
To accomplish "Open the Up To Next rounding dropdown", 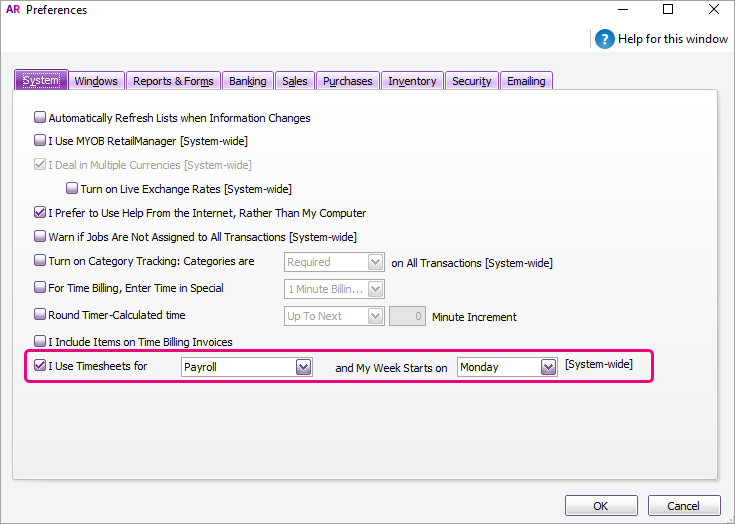I will click(x=375, y=316).
